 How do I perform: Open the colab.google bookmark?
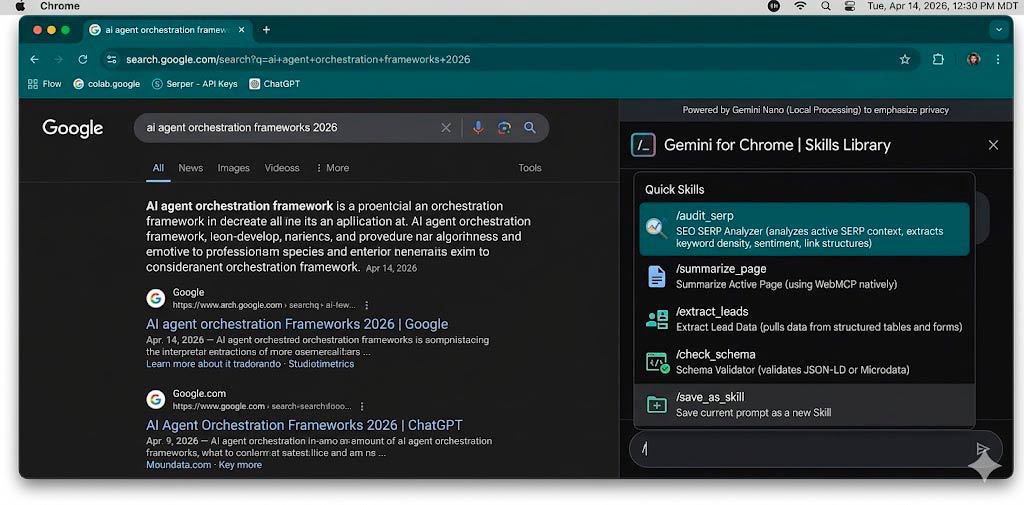tap(106, 84)
